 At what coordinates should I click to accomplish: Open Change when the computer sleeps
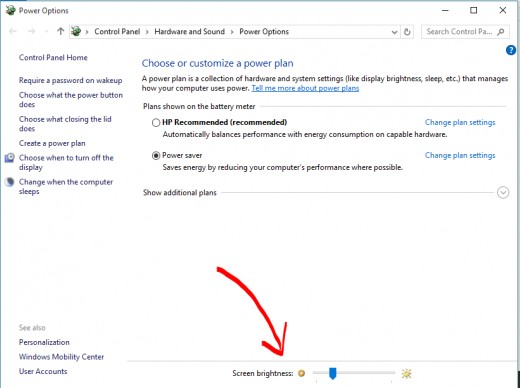click(66, 187)
